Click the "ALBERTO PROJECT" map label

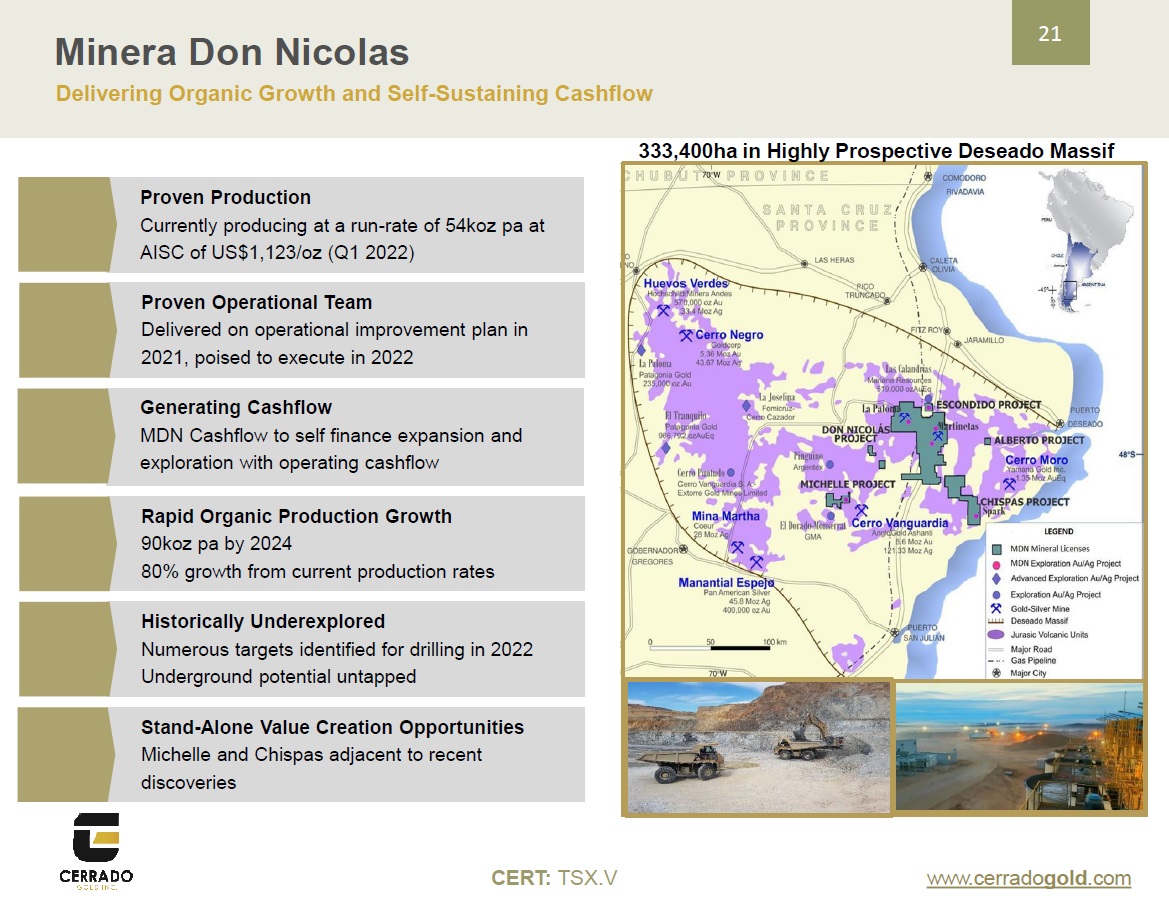point(1039,440)
